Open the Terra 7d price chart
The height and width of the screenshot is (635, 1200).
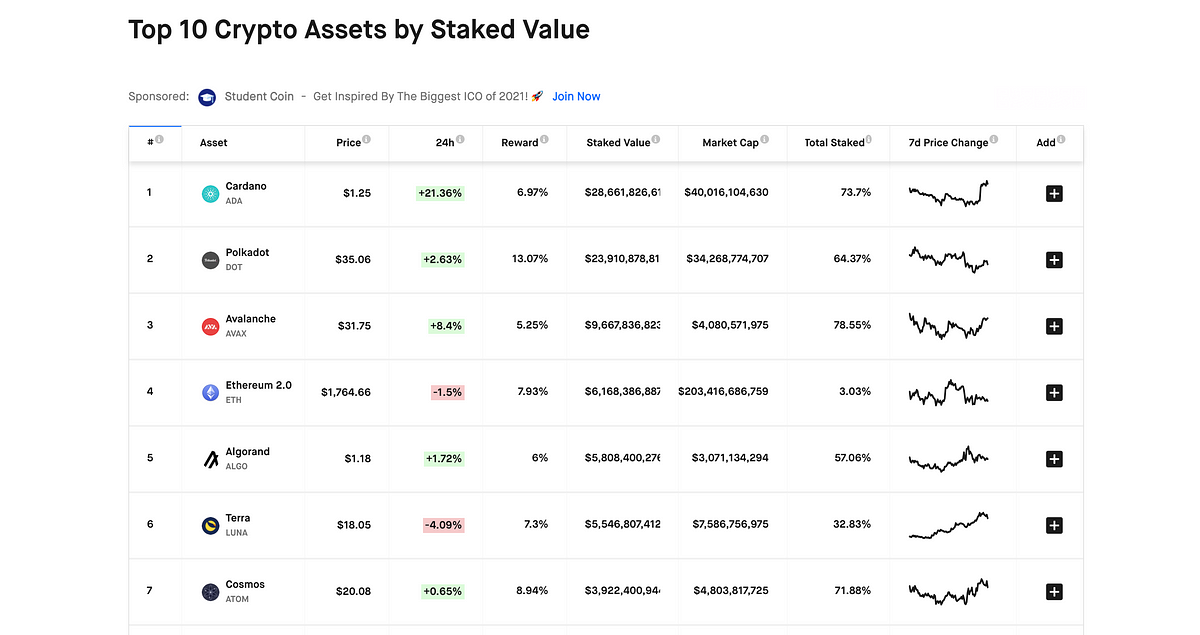tap(949, 526)
